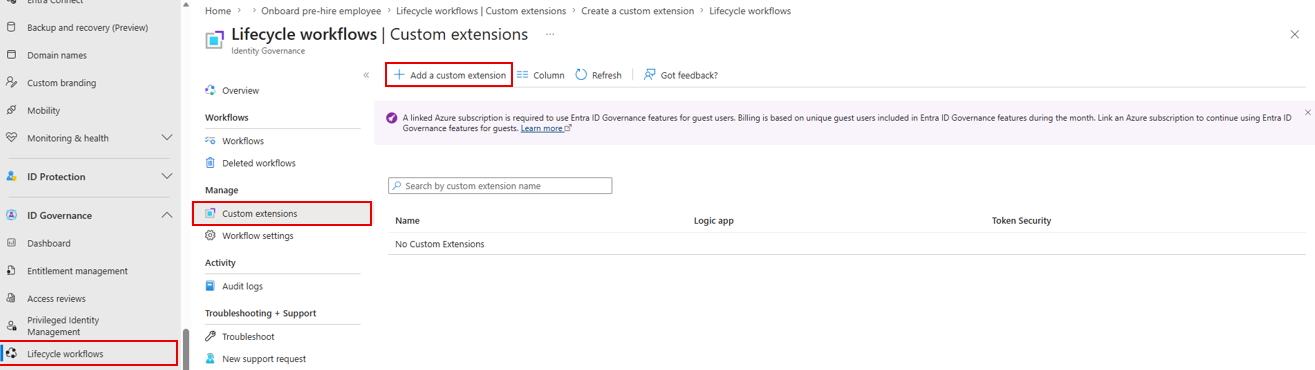This screenshot has height=370, width=1315.
Task: Click the New support request person icon
Action: tap(210, 359)
